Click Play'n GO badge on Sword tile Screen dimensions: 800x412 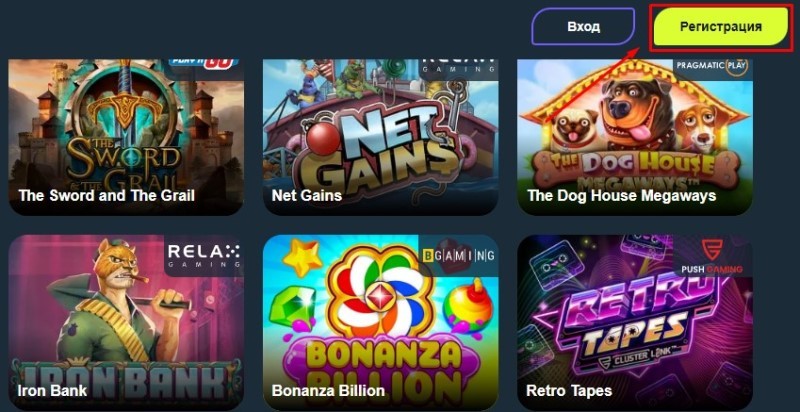point(204,65)
